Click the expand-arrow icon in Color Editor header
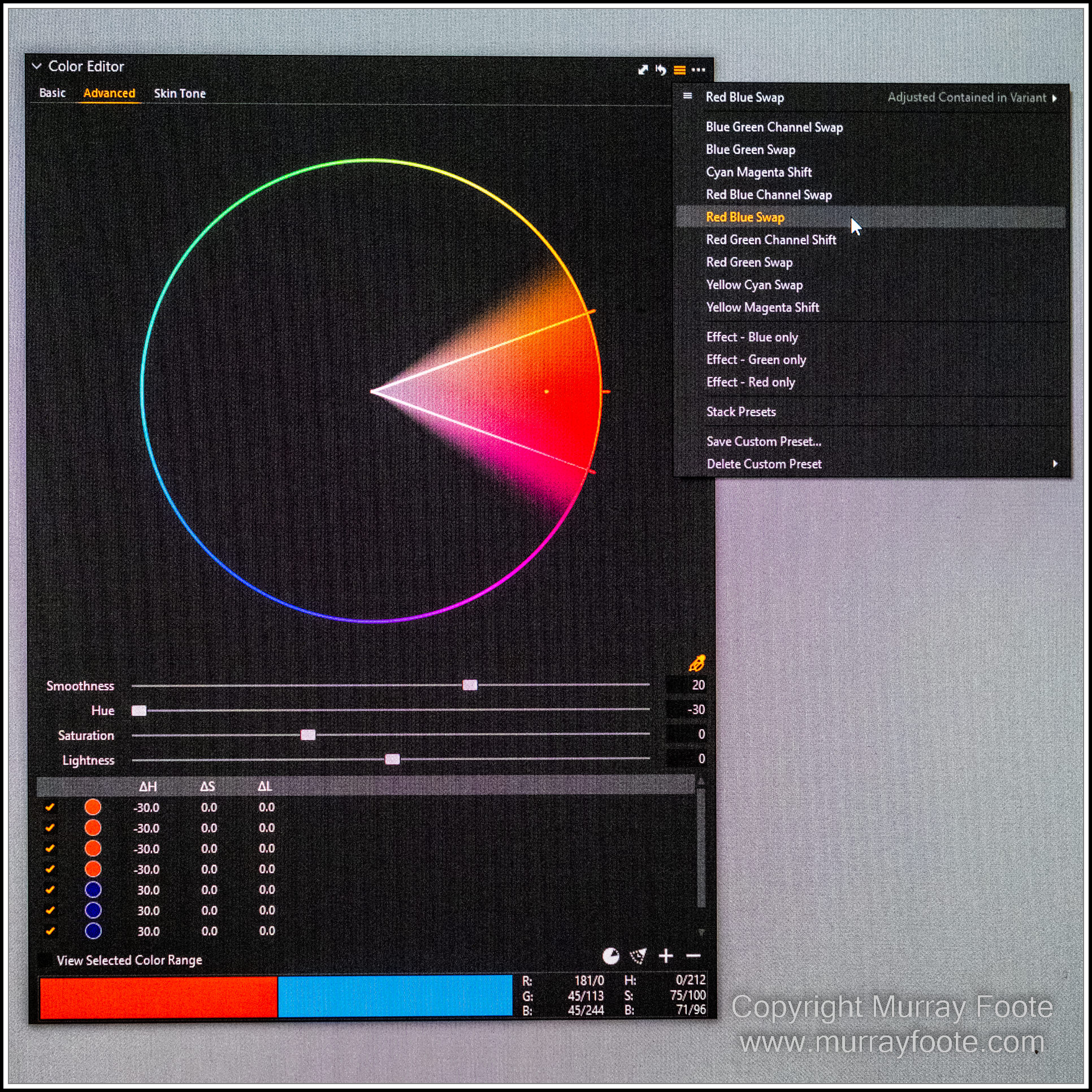Image resolution: width=1092 pixels, height=1092 pixels. point(643,70)
